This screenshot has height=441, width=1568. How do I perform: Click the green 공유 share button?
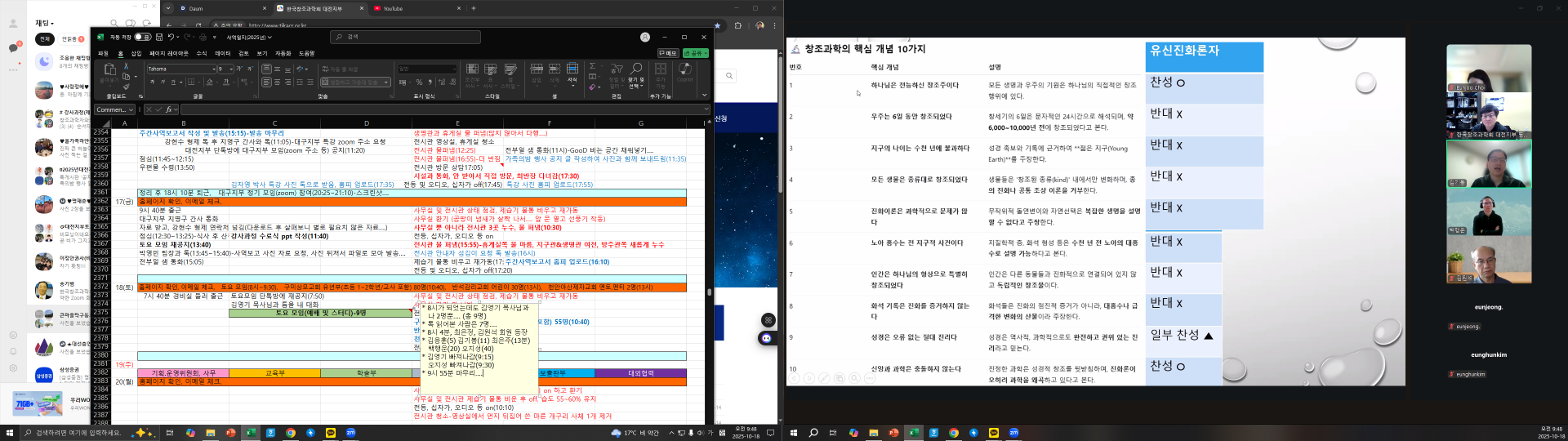pos(695,53)
